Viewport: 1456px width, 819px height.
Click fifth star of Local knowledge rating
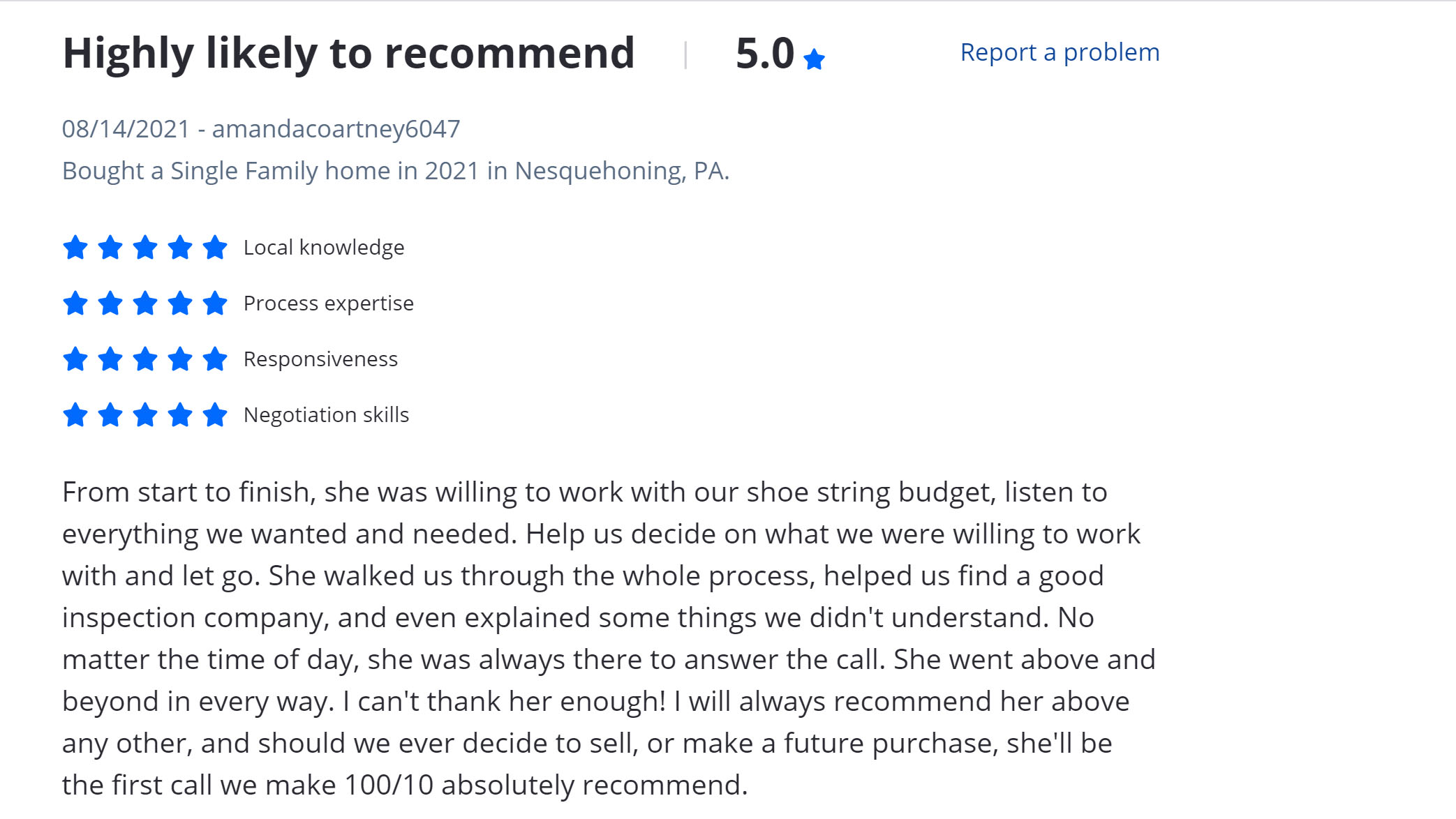coord(215,248)
